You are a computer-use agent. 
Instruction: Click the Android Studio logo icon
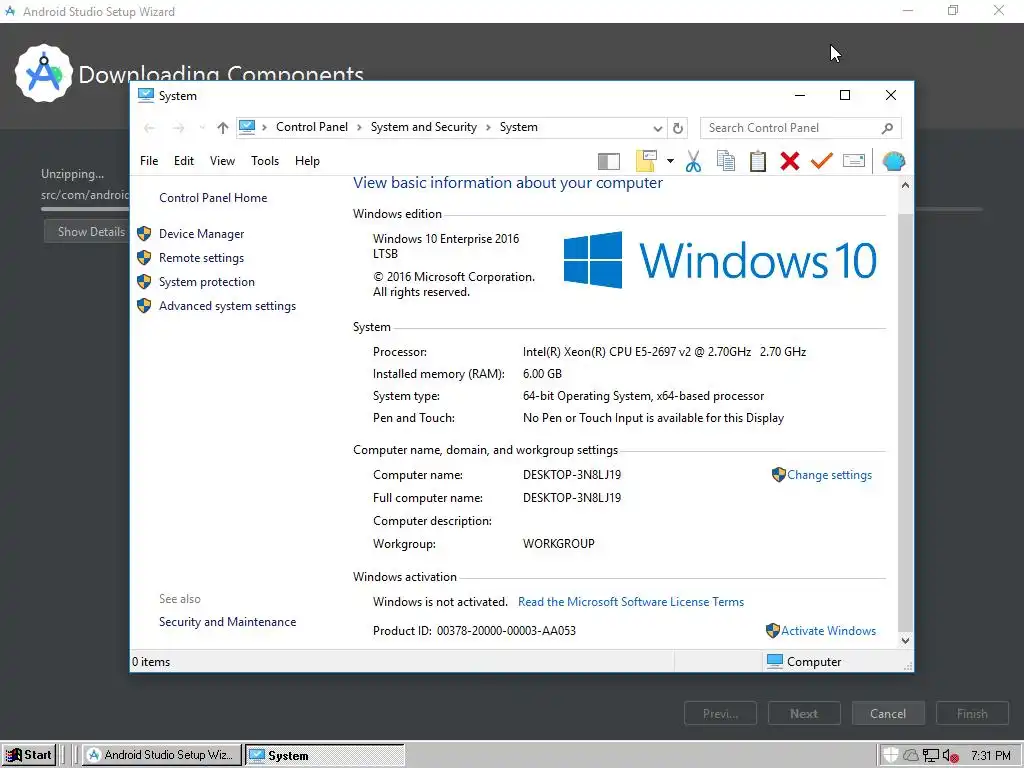pyautogui.click(x=43, y=73)
